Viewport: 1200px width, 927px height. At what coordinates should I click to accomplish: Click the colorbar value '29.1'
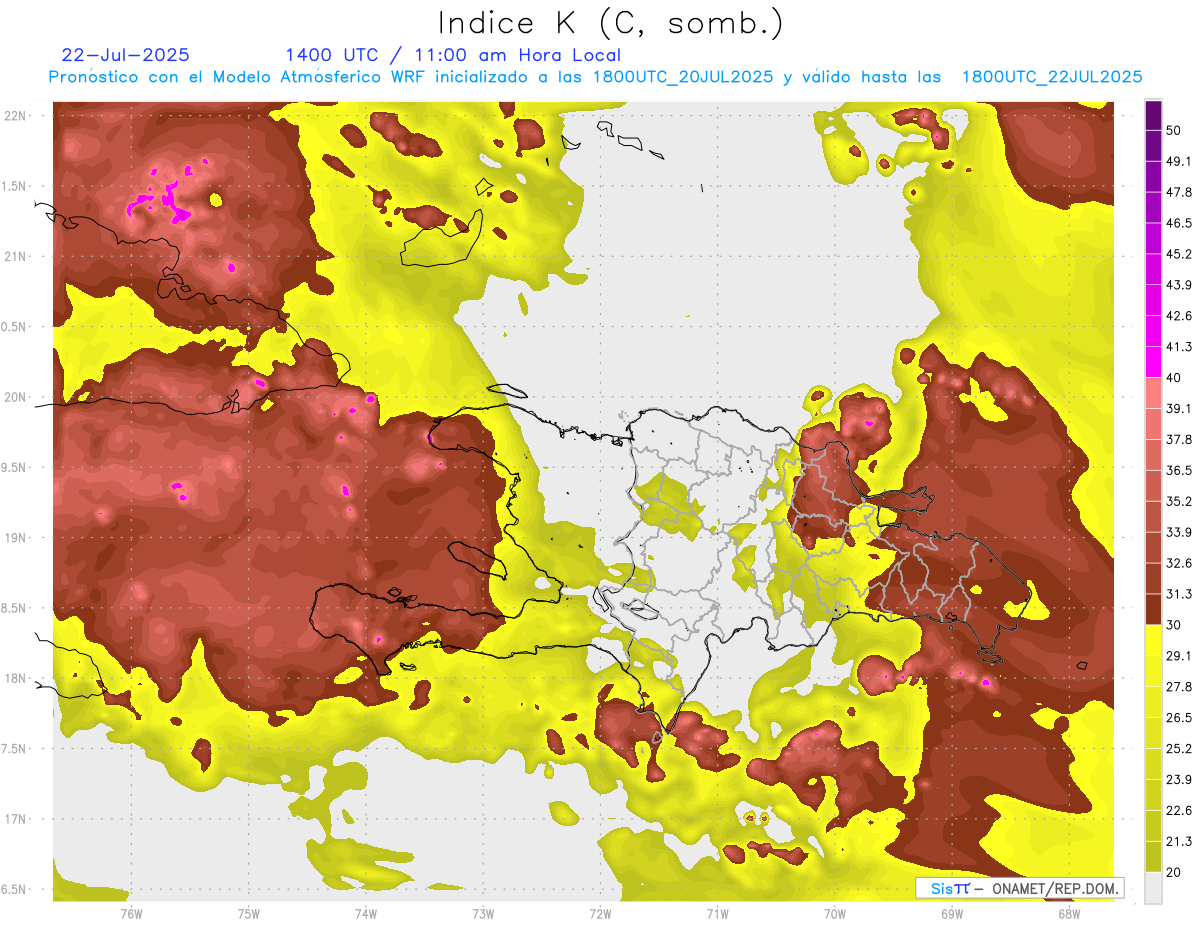(x=1179, y=656)
